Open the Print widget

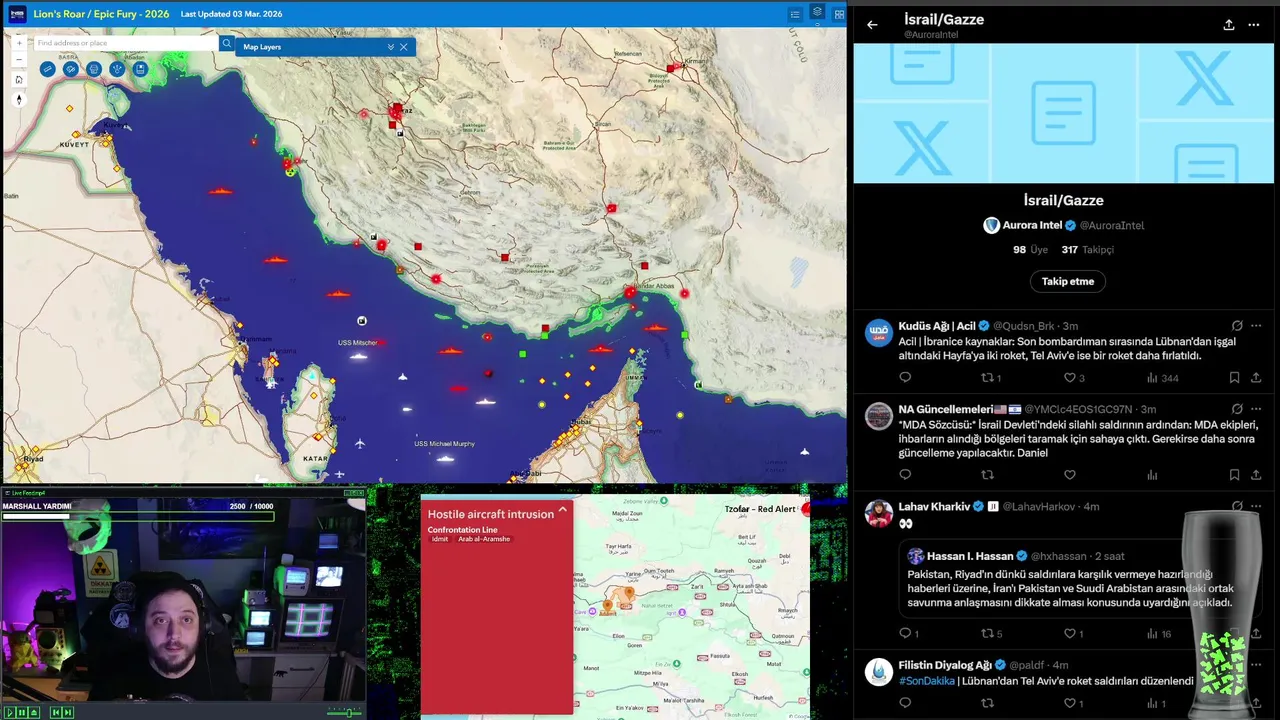[x=94, y=69]
